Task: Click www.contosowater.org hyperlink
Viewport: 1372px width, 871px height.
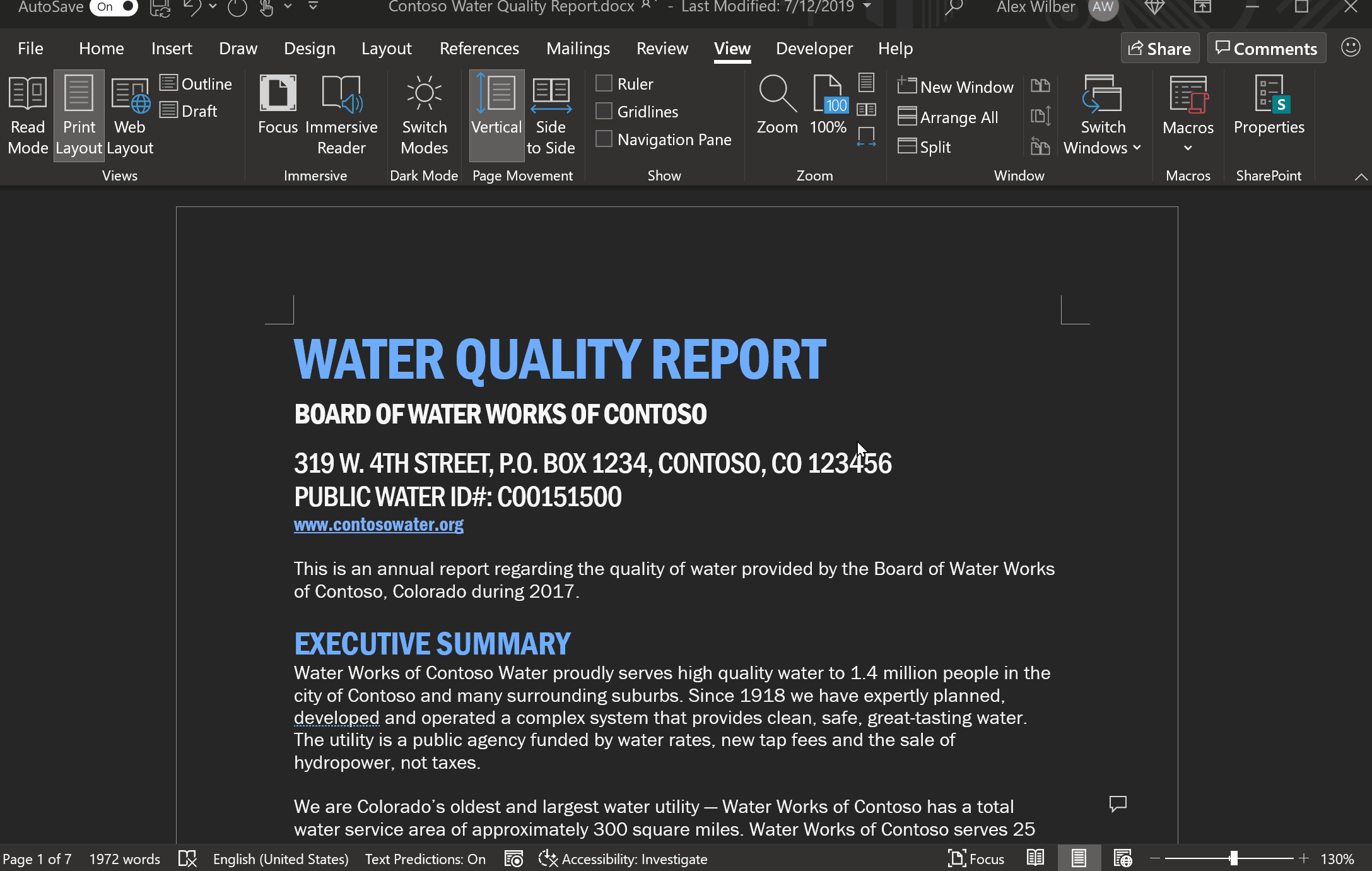Action: click(x=378, y=524)
